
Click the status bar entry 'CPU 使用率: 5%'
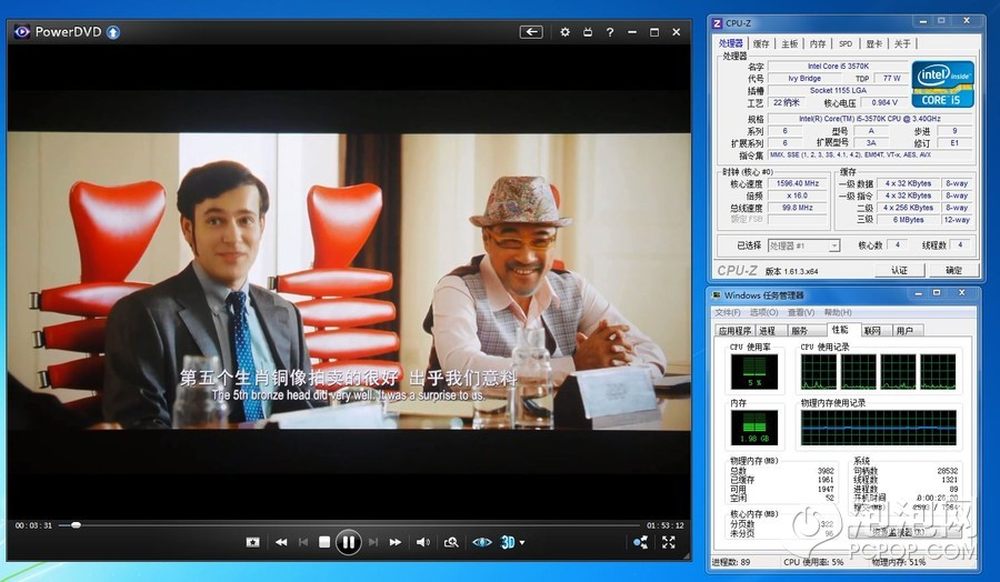813,562
